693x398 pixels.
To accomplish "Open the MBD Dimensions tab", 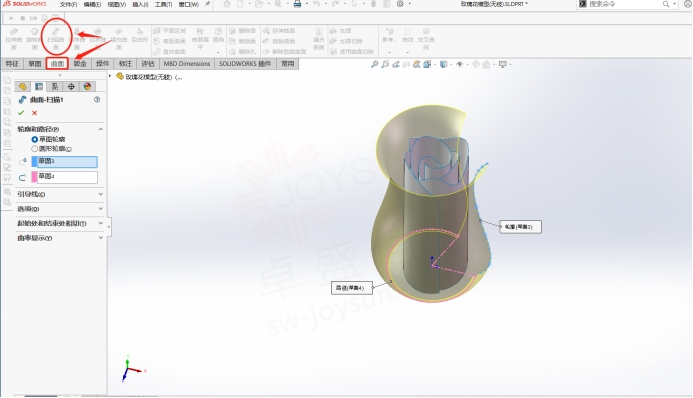I will [x=187, y=64].
